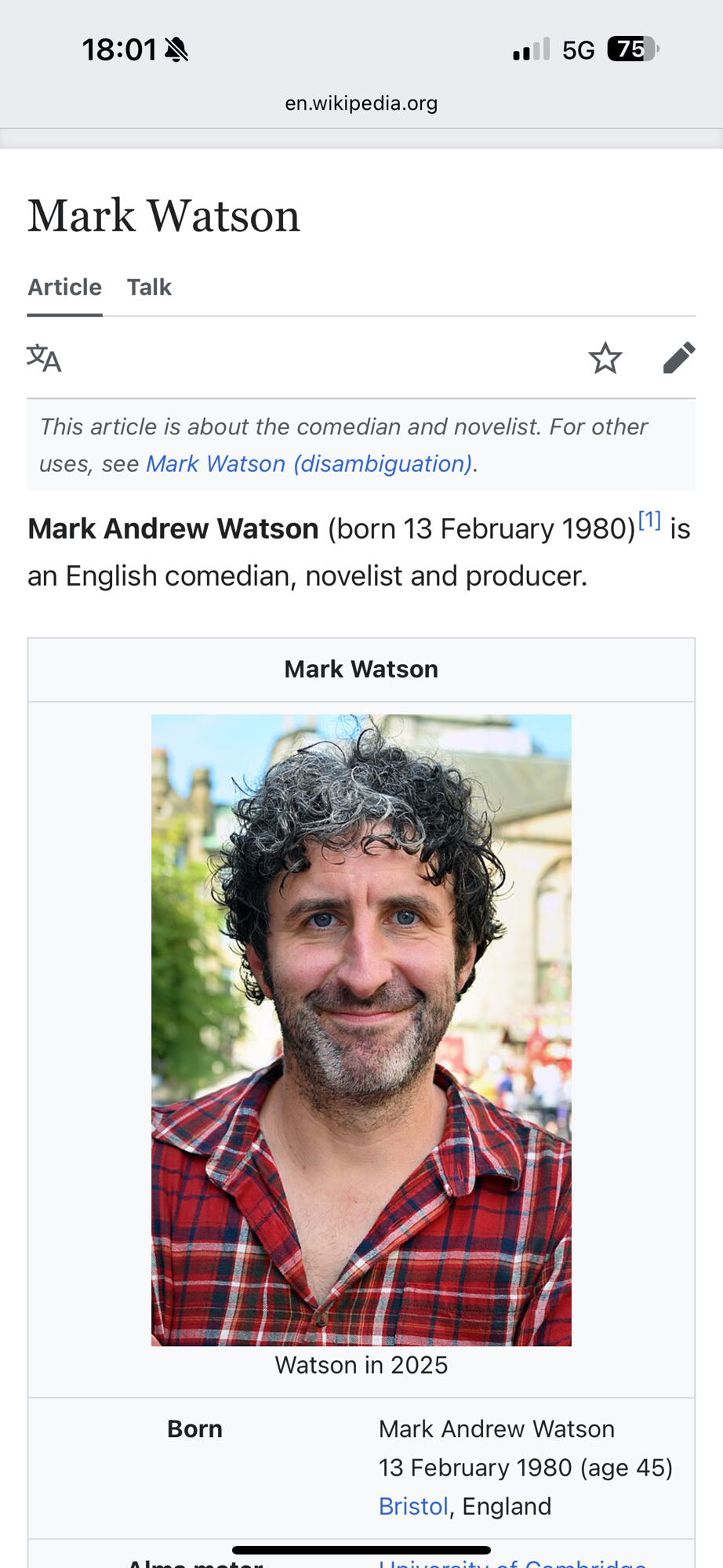723x1568 pixels.
Task: Follow the Bristol link in the infobox
Action: [x=413, y=1506]
